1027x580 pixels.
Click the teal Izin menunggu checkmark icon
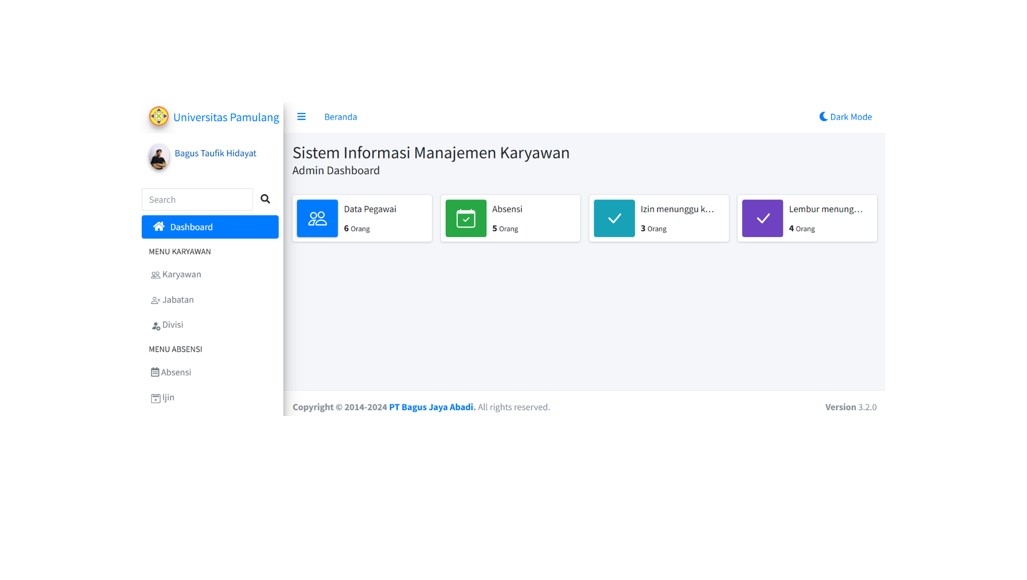coord(614,218)
